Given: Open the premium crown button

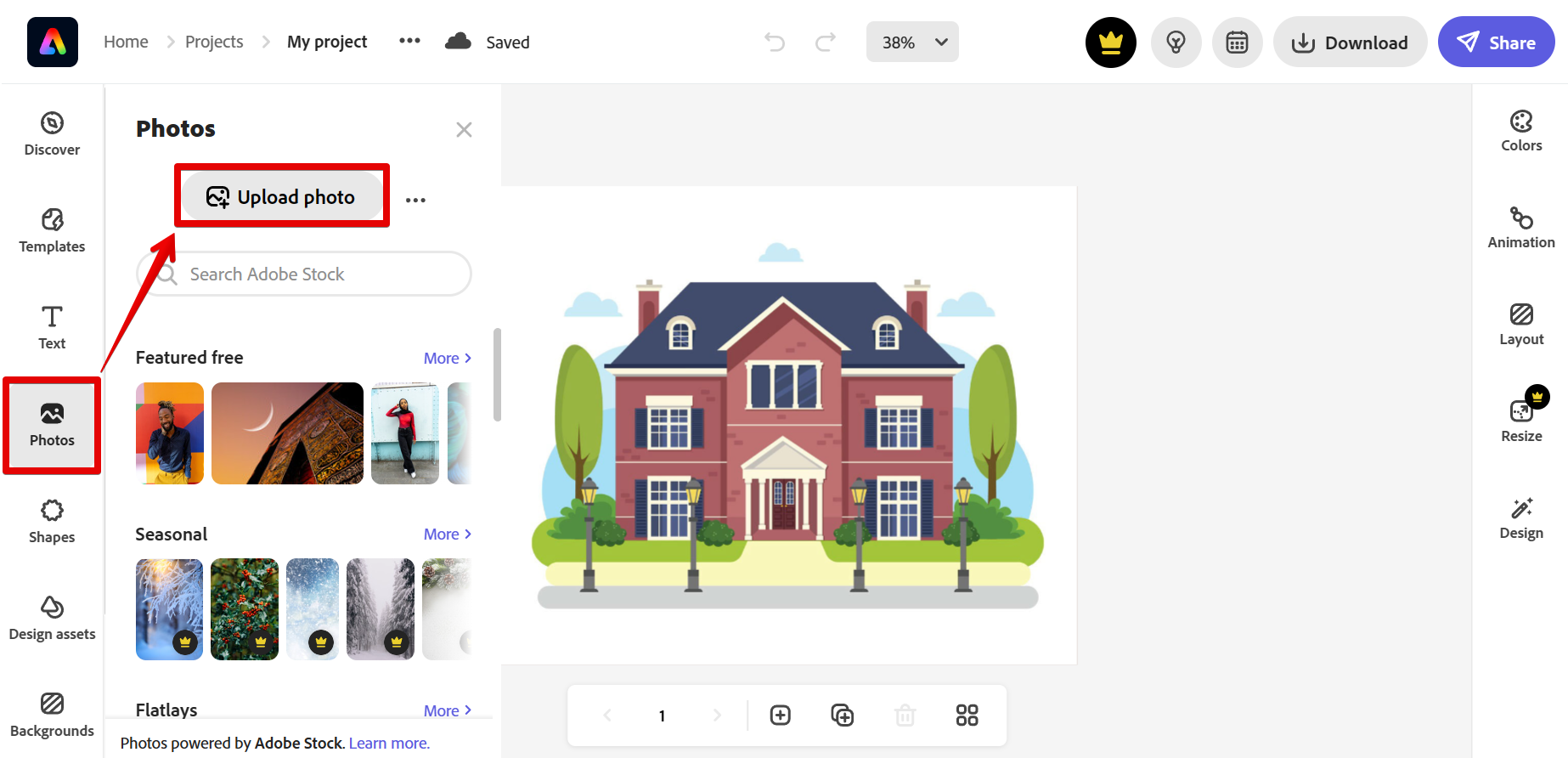Looking at the screenshot, I should tap(1111, 42).
